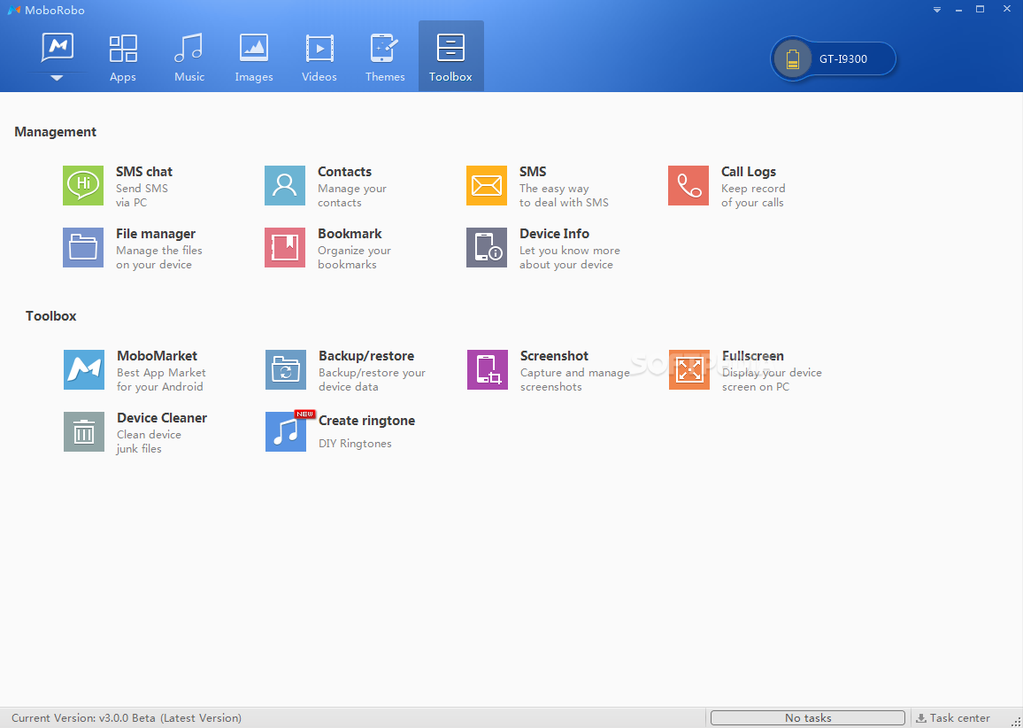Image resolution: width=1023 pixels, height=728 pixels.
Task: Open the Create ringtone music icon
Action: coord(286,432)
